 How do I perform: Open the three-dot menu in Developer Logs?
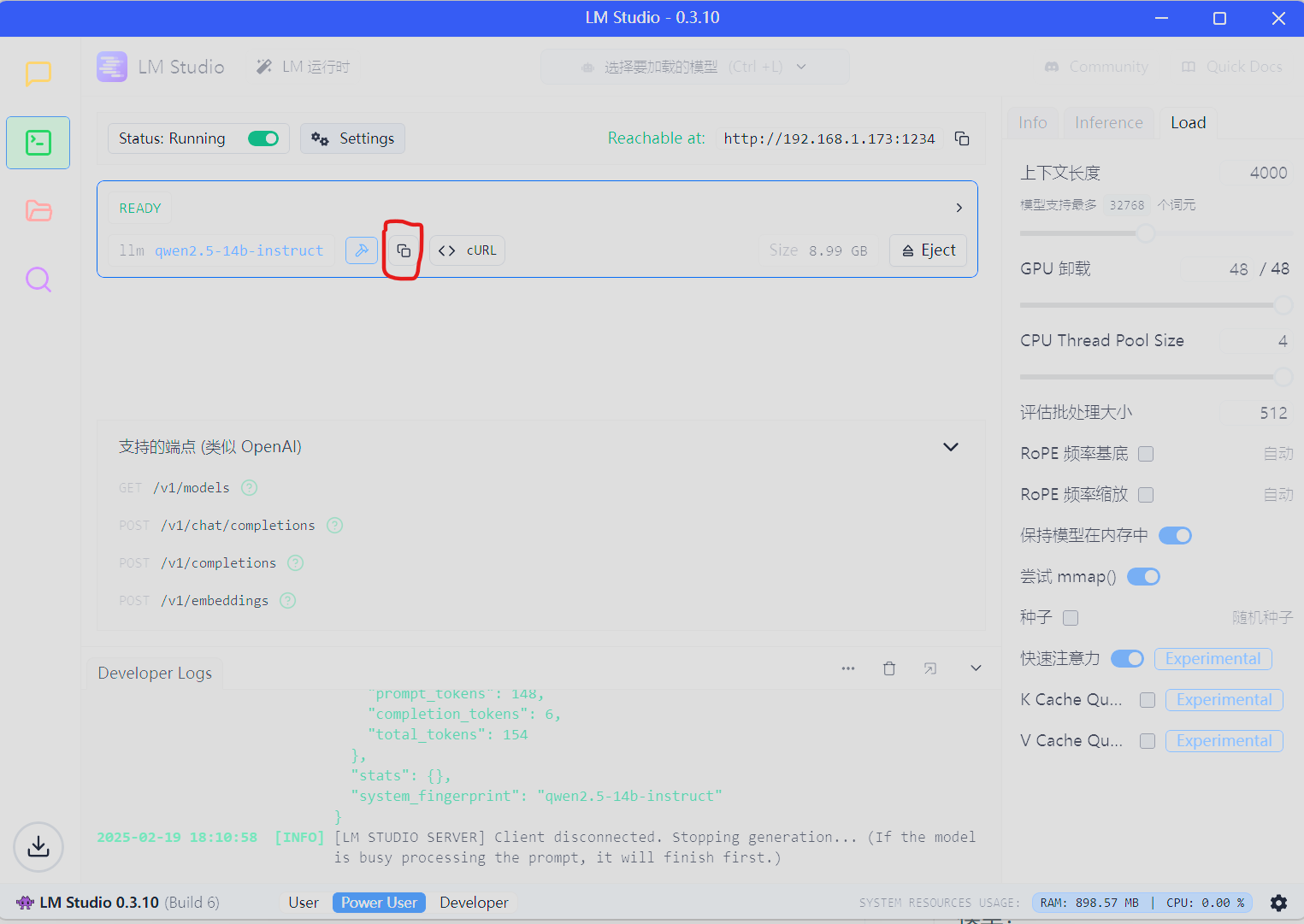[x=848, y=668]
